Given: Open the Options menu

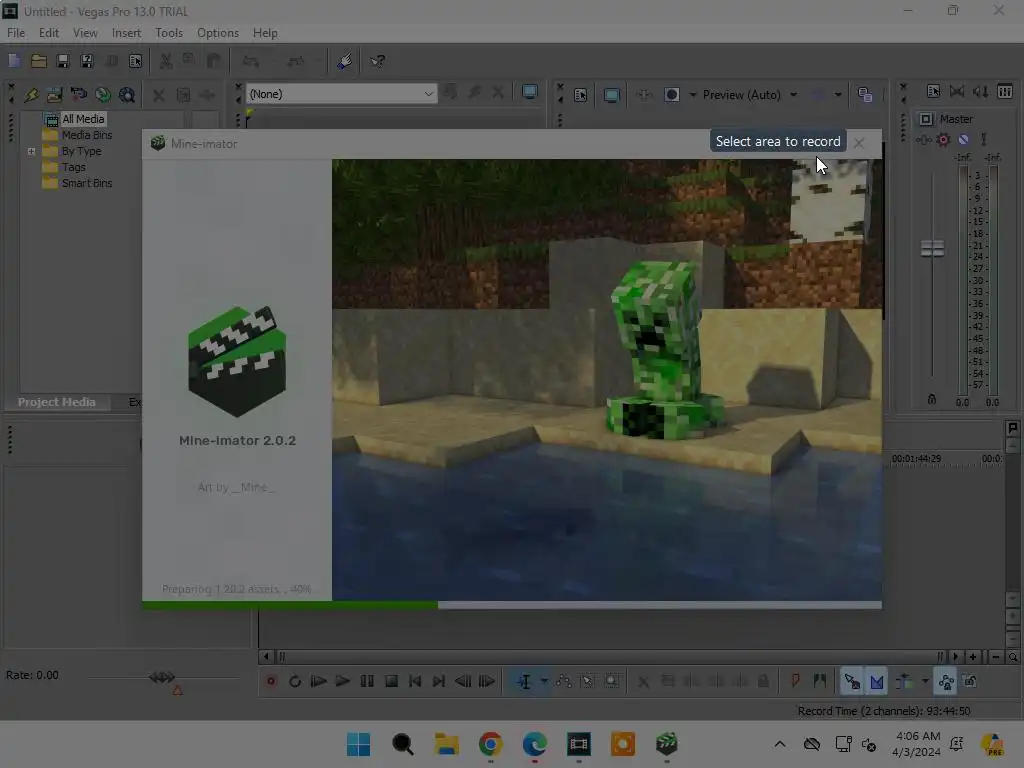Looking at the screenshot, I should [x=218, y=33].
